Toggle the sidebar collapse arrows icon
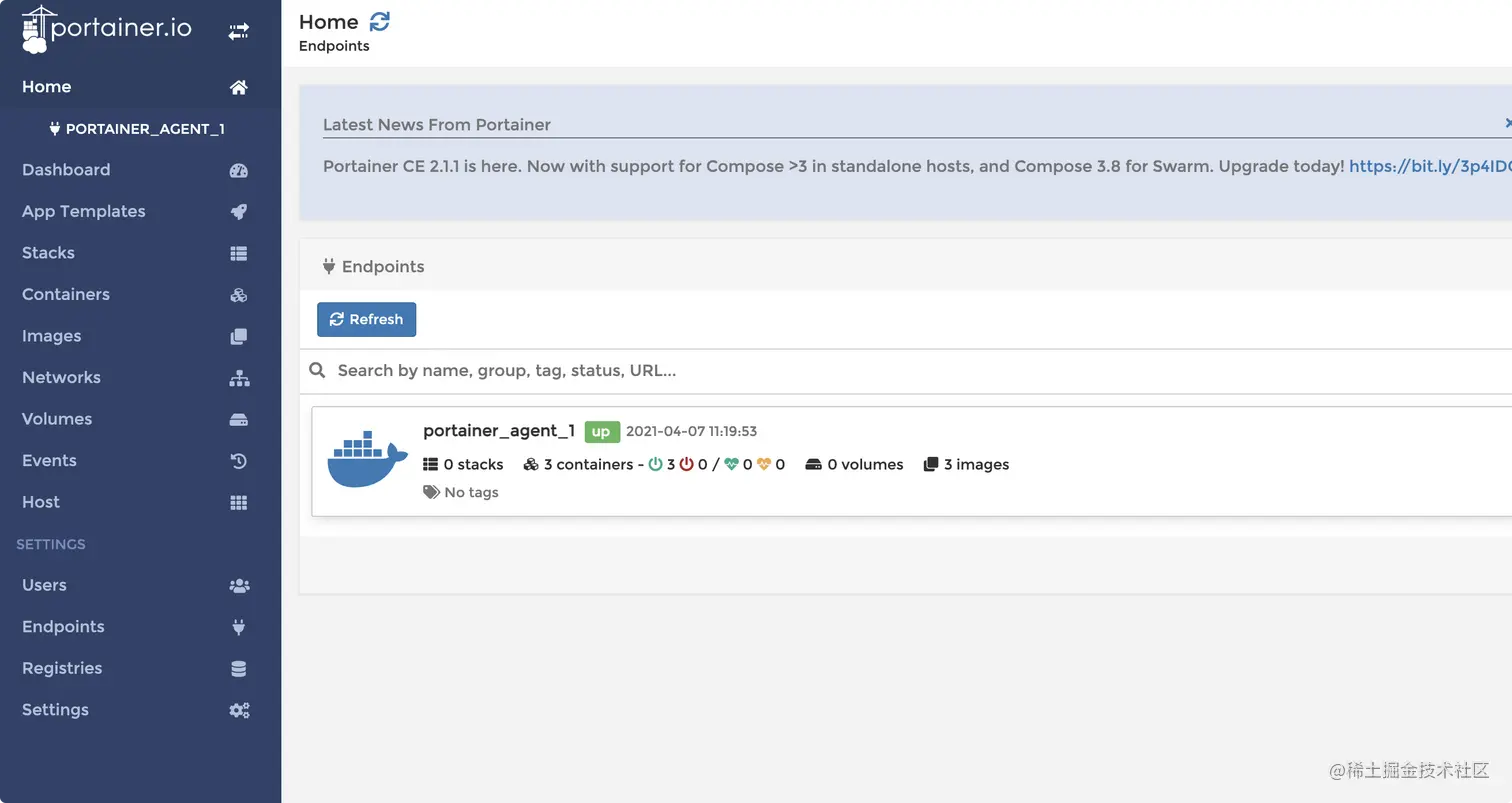The height and width of the screenshot is (803, 1512). coord(238,32)
